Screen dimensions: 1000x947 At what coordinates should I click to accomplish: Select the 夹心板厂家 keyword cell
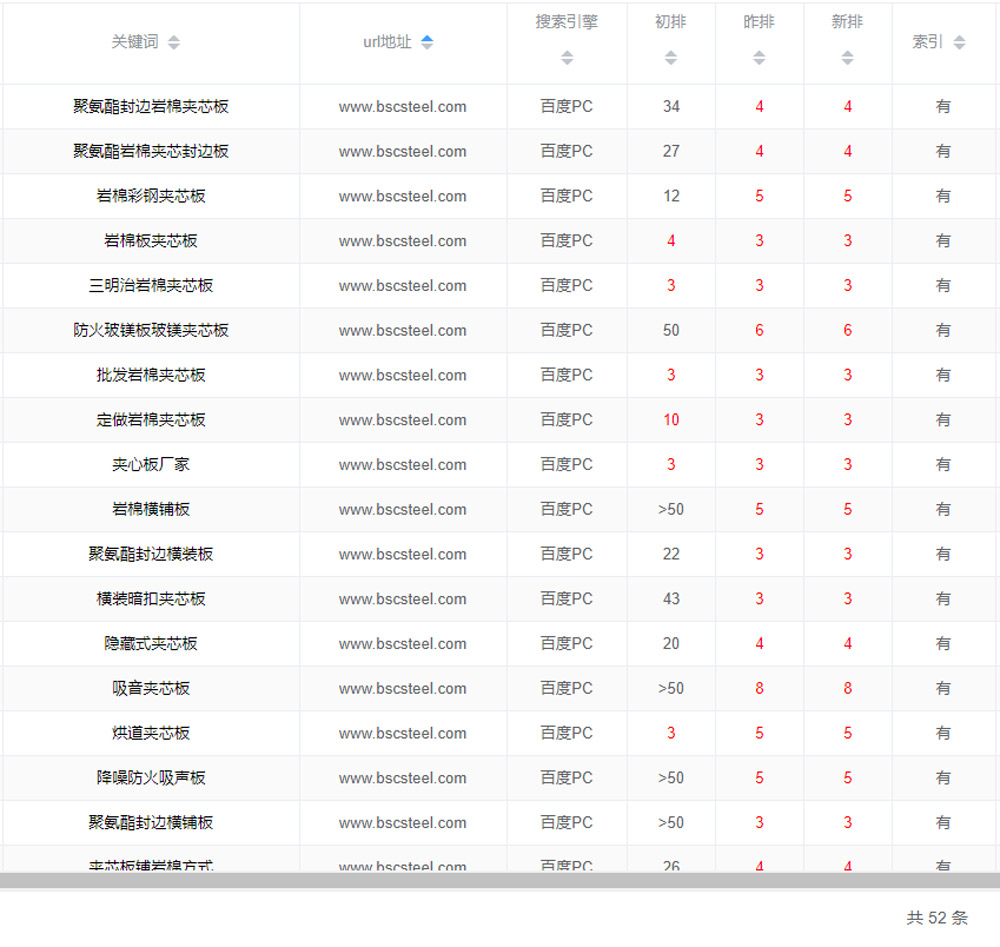tap(151, 464)
